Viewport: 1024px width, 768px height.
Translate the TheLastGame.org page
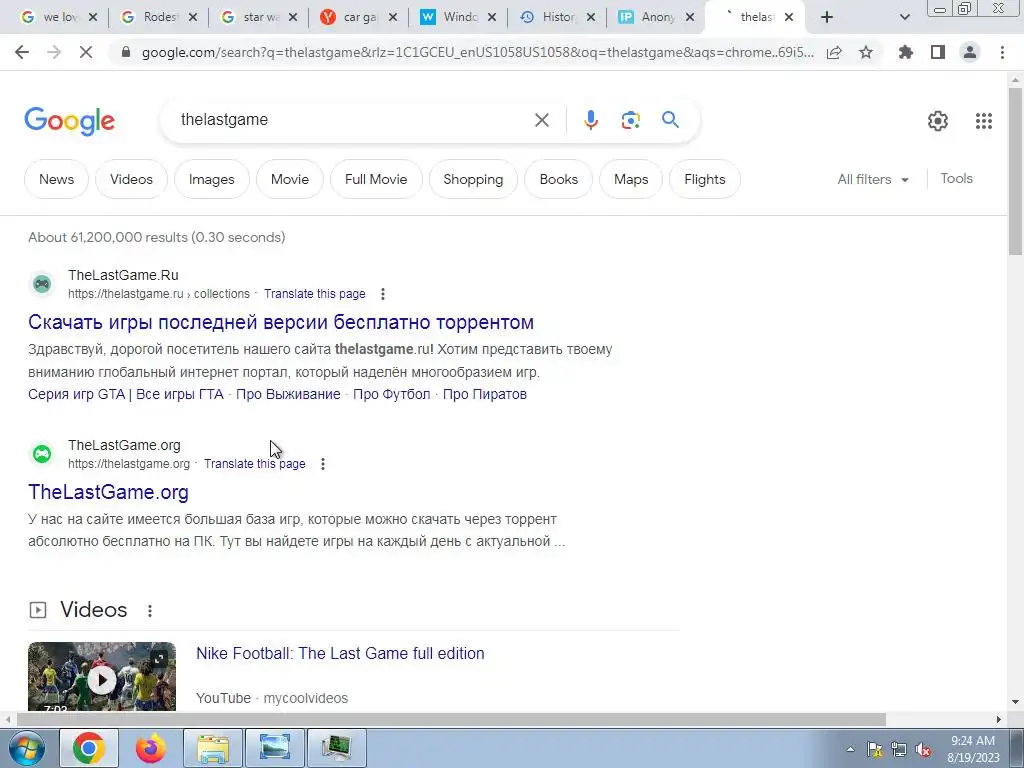tap(255, 464)
